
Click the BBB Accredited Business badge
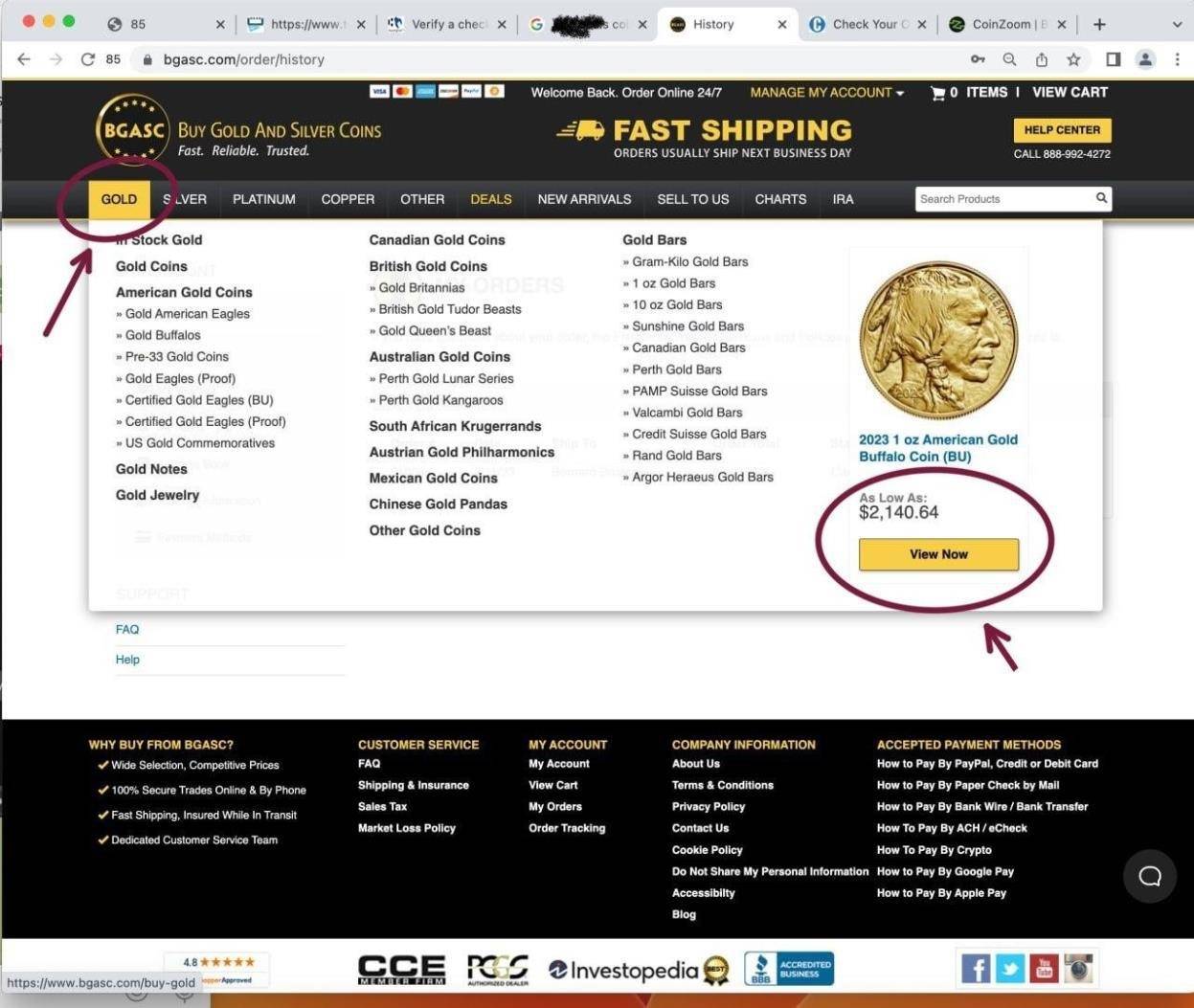pyautogui.click(x=789, y=969)
